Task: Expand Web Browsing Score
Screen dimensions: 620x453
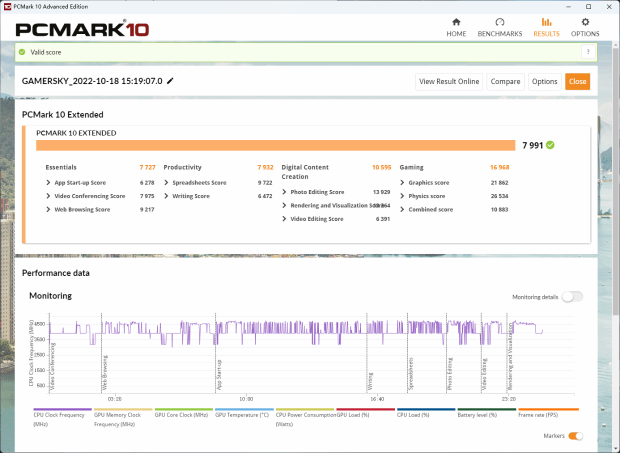Action: point(48,210)
